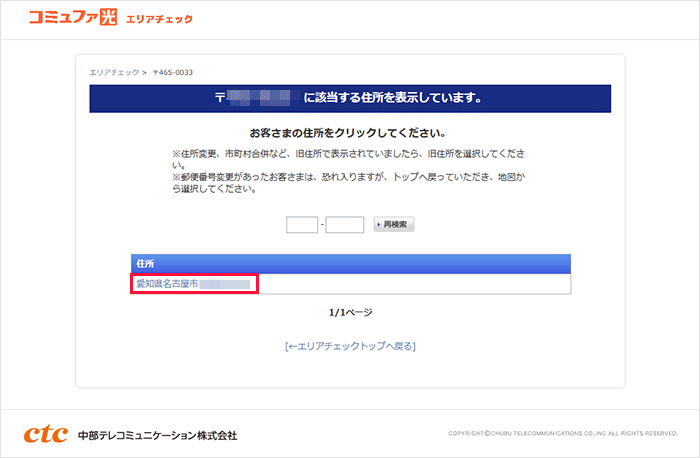
Task: Click the 住所 table header
Action: tap(145, 262)
